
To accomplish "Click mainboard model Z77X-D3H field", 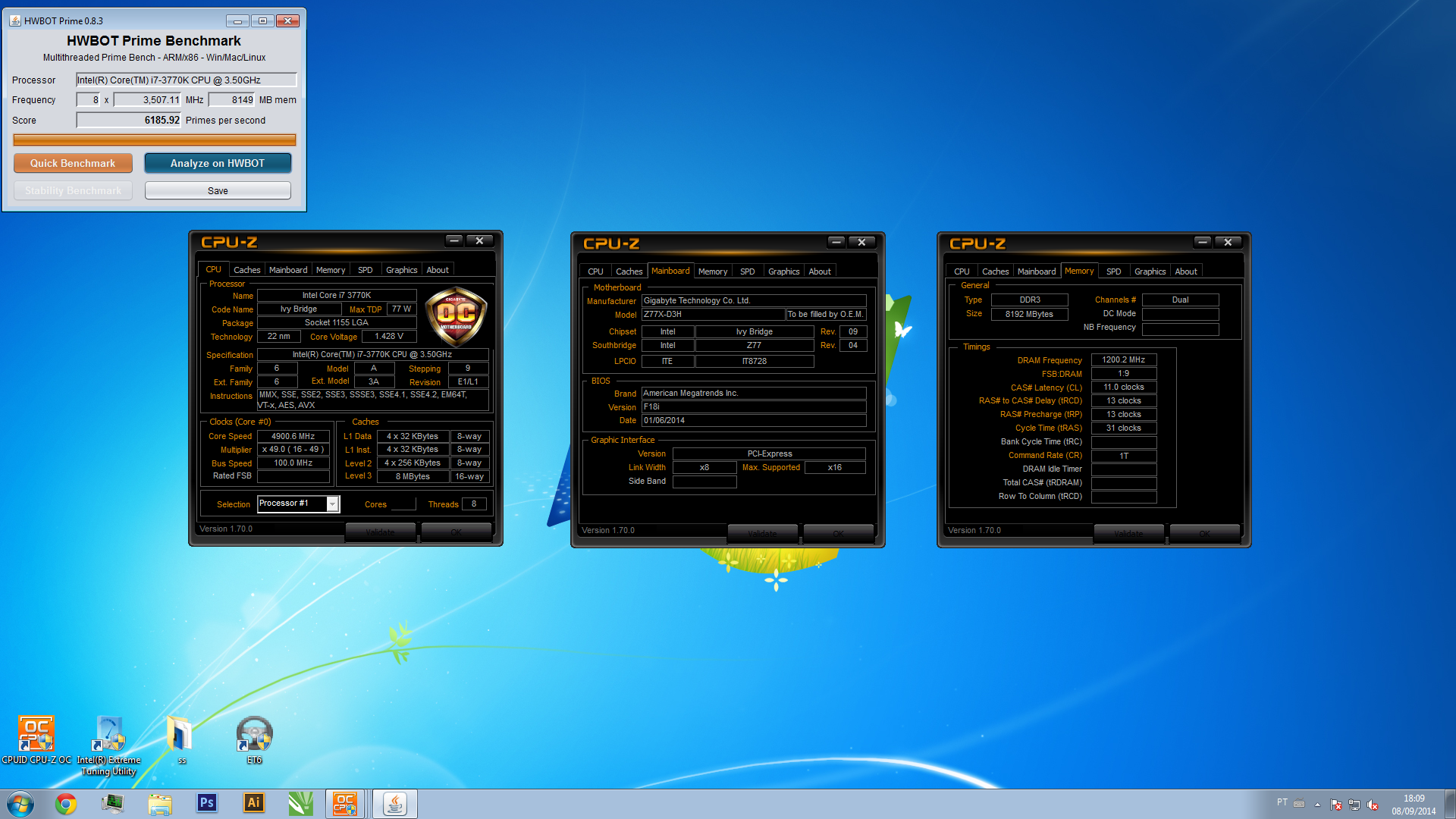I will (713, 314).
